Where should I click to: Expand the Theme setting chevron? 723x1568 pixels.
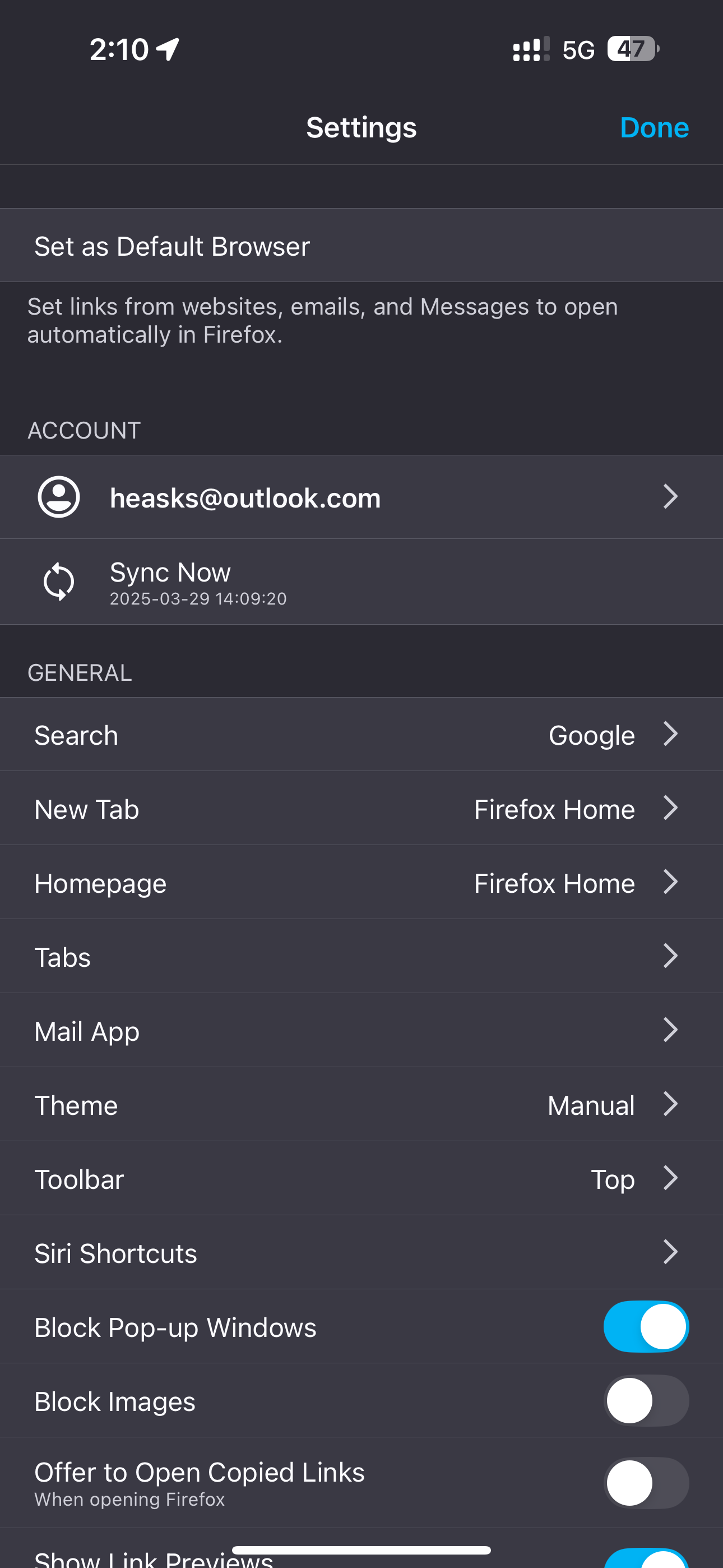click(670, 1104)
